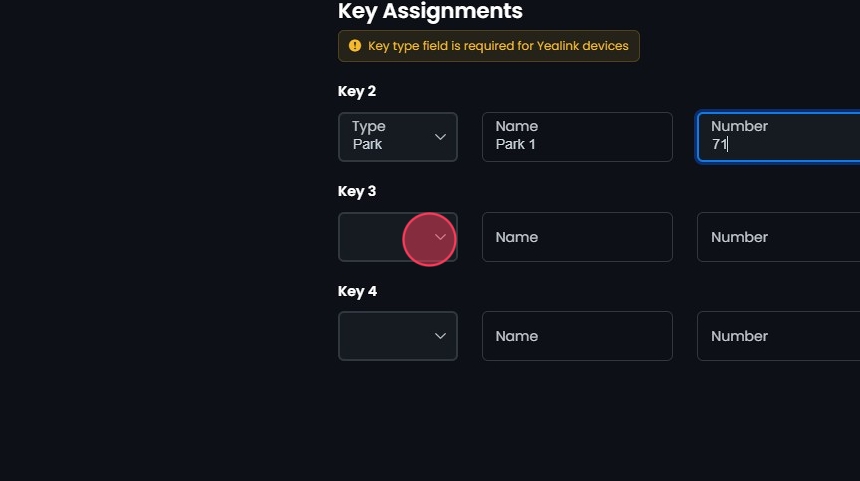Click the '71' value in Key 2
Viewport: 860px width, 481px height.
coord(719,144)
